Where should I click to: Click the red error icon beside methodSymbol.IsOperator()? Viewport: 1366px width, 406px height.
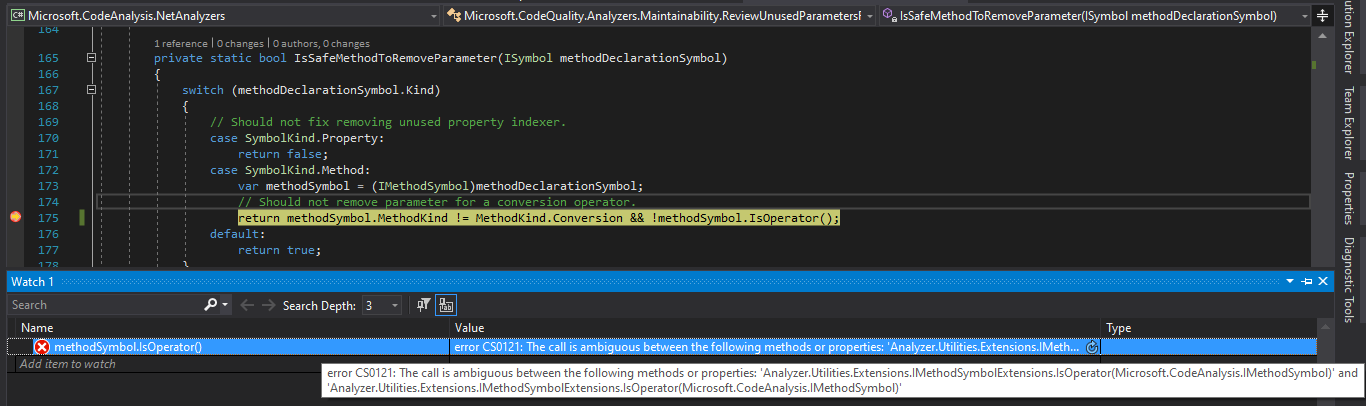point(42,347)
